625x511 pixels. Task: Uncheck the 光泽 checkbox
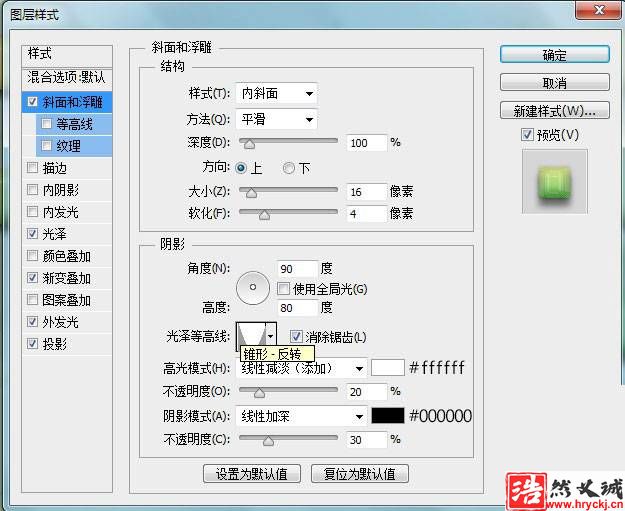(32, 233)
